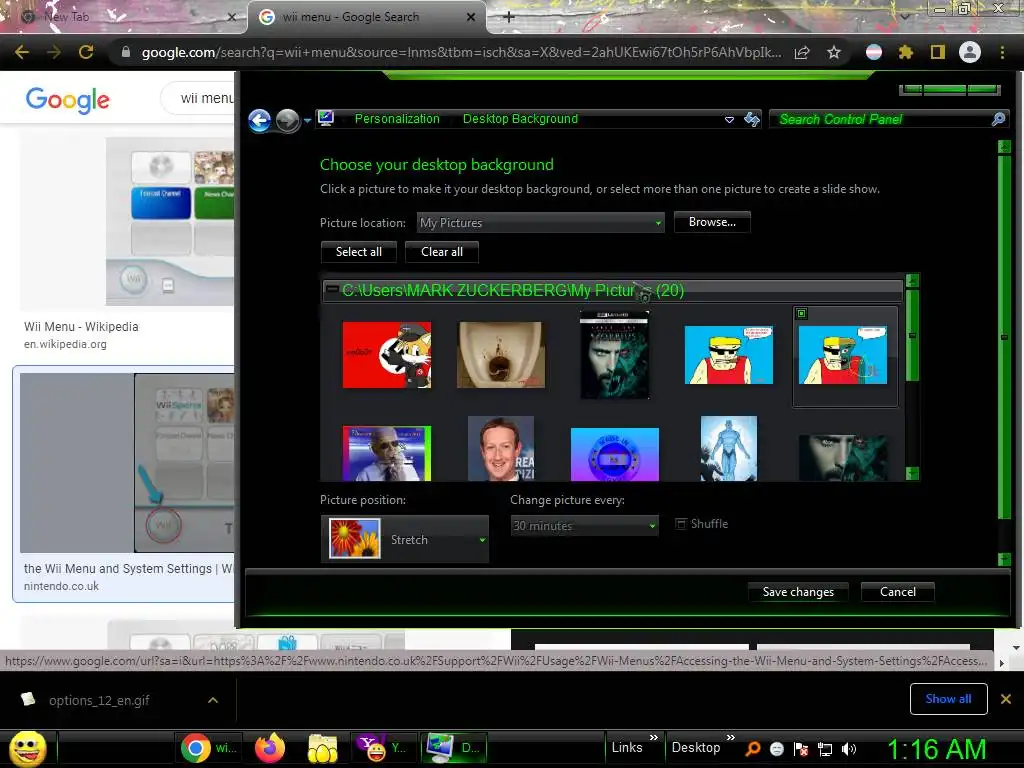
Task: Click the Control Panel search magnifier icon
Action: [999, 119]
